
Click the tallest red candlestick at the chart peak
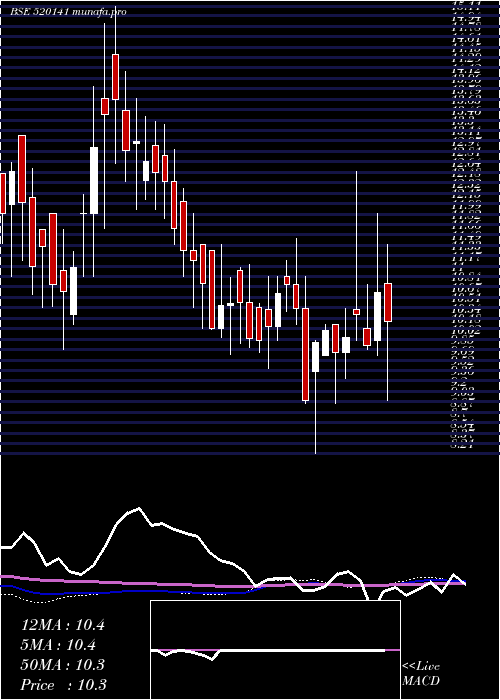[x=116, y=77]
